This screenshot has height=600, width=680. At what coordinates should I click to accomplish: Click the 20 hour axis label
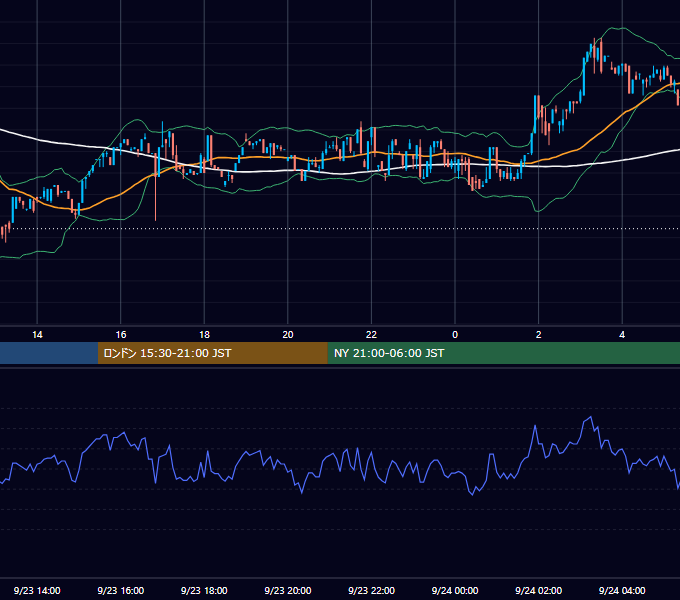[288, 335]
